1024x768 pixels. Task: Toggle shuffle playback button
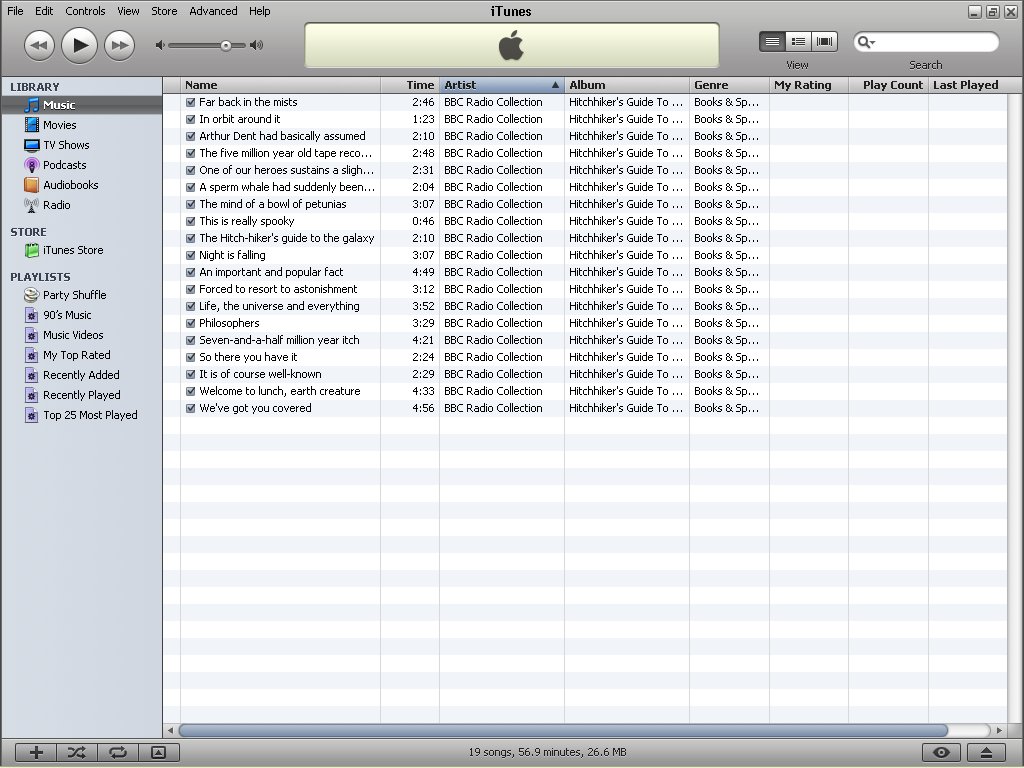[76, 752]
